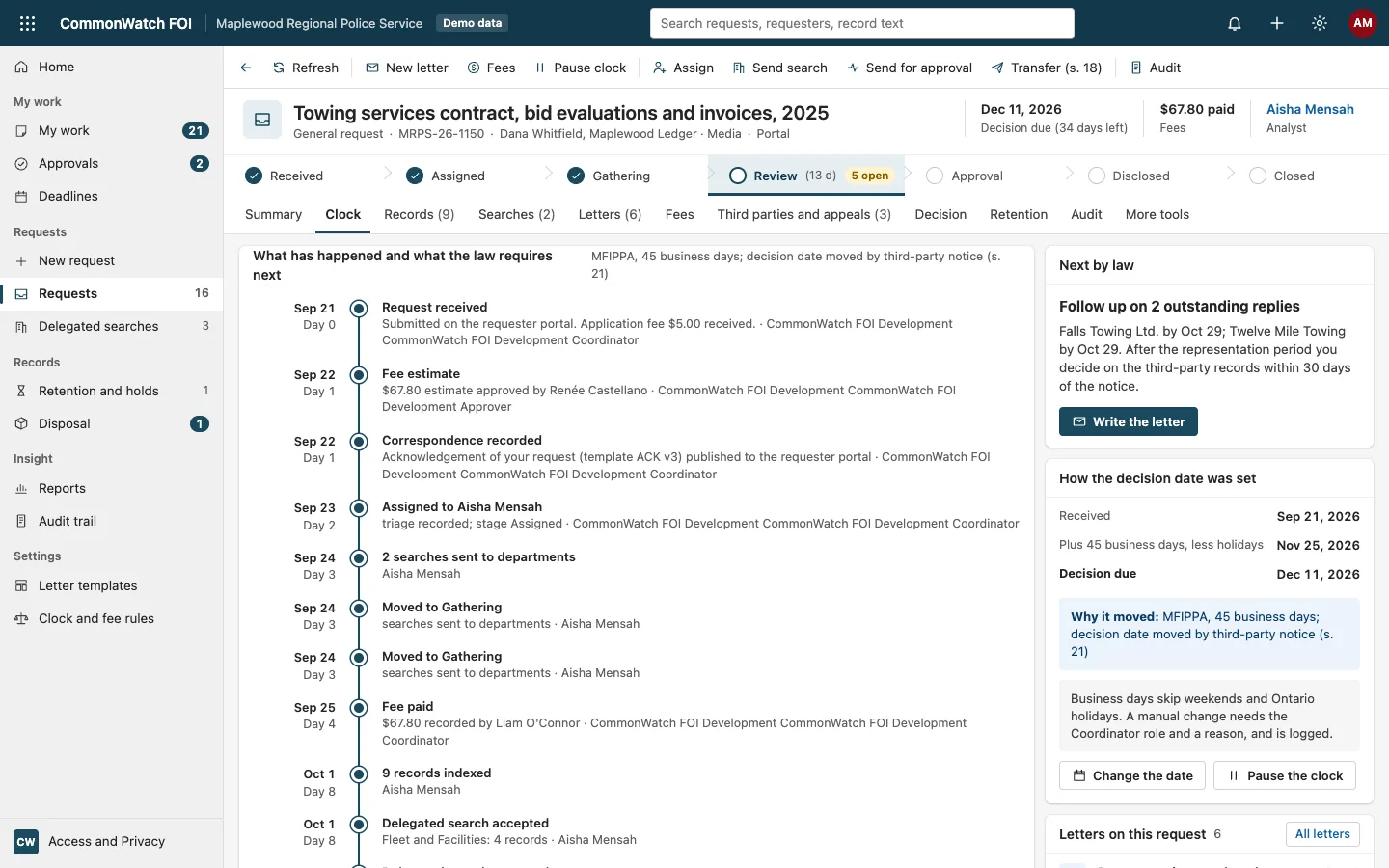Open Disposal section
1389x868 pixels.
[112, 423]
